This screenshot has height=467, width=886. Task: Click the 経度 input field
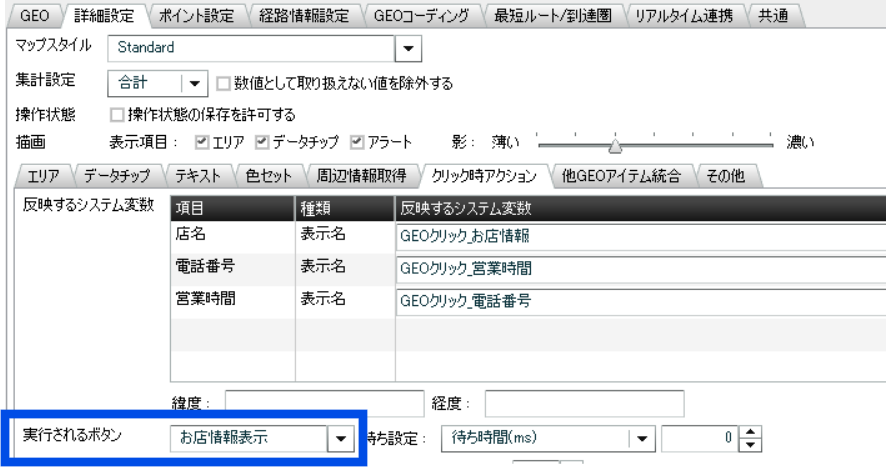584,403
